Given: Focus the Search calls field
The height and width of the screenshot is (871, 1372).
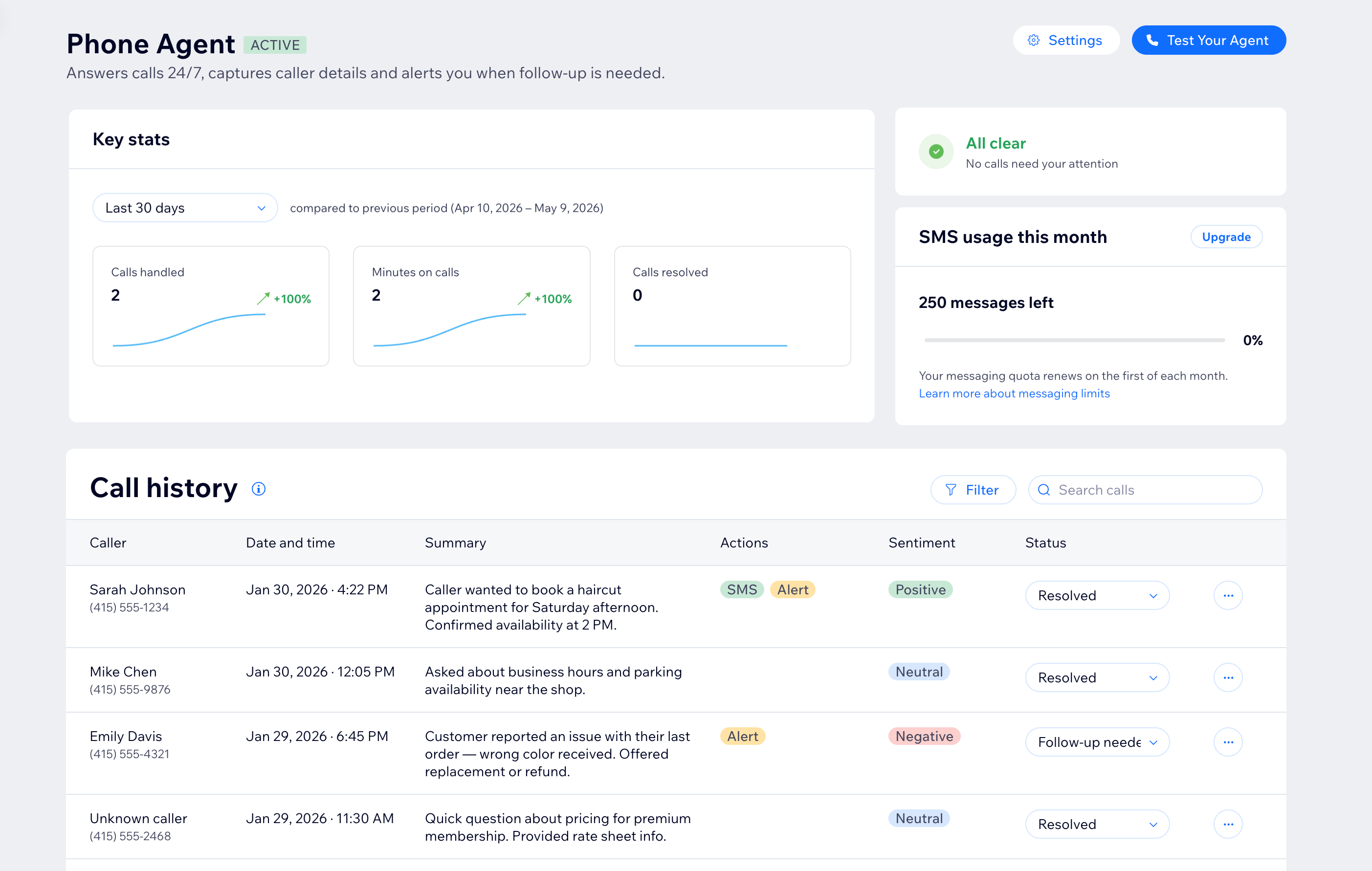Looking at the screenshot, I should tap(1145, 490).
